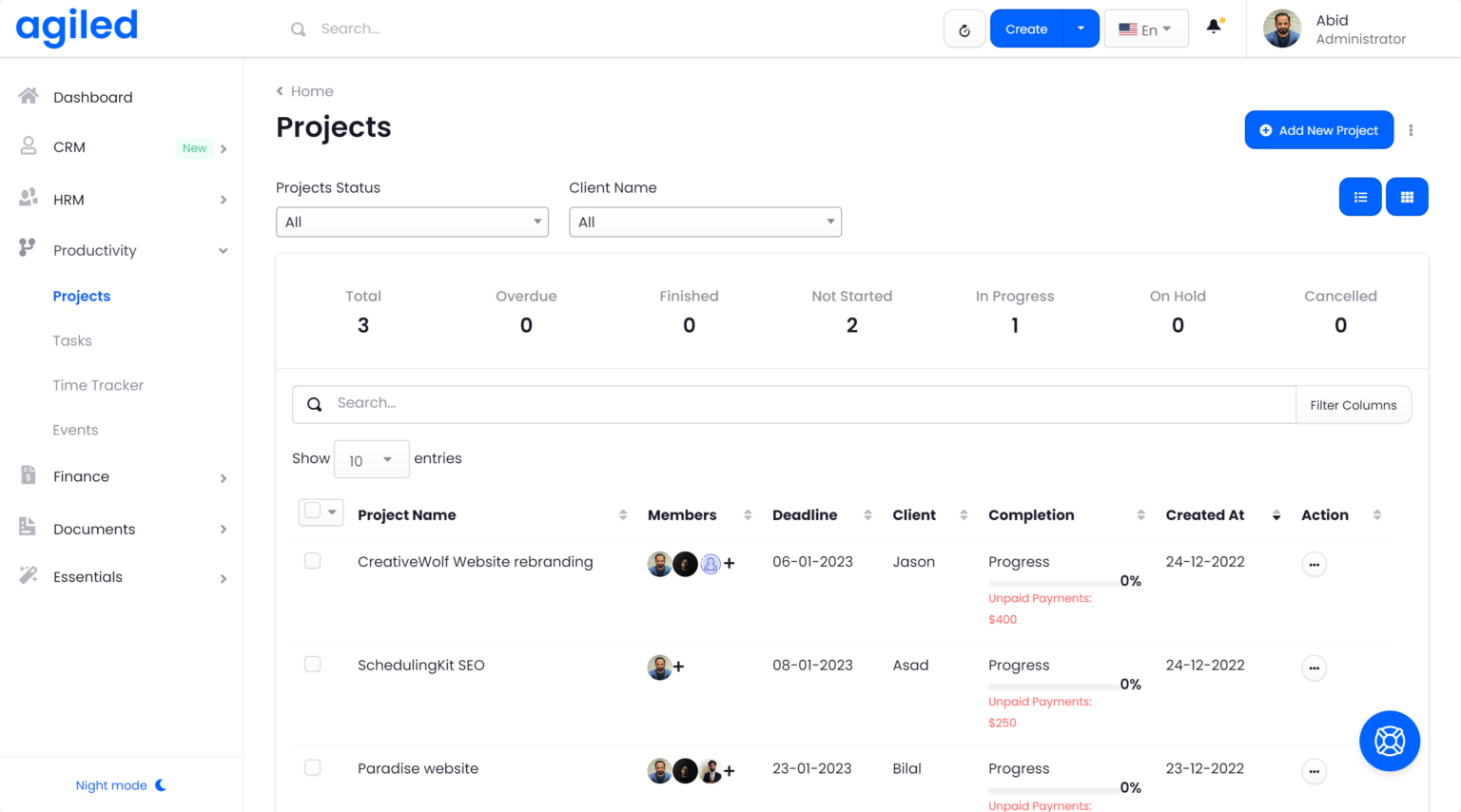
Task: Click the Dashboard home icon
Action: click(29, 96)
